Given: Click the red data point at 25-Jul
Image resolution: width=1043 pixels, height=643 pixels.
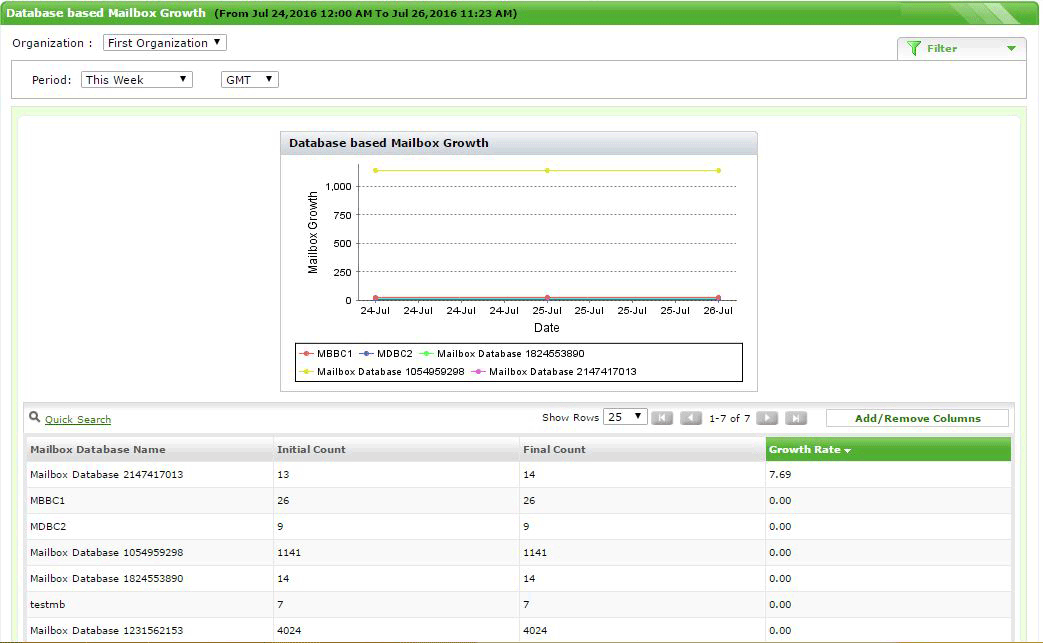Looking at the screenshot, I should click(x=547, y=298).
